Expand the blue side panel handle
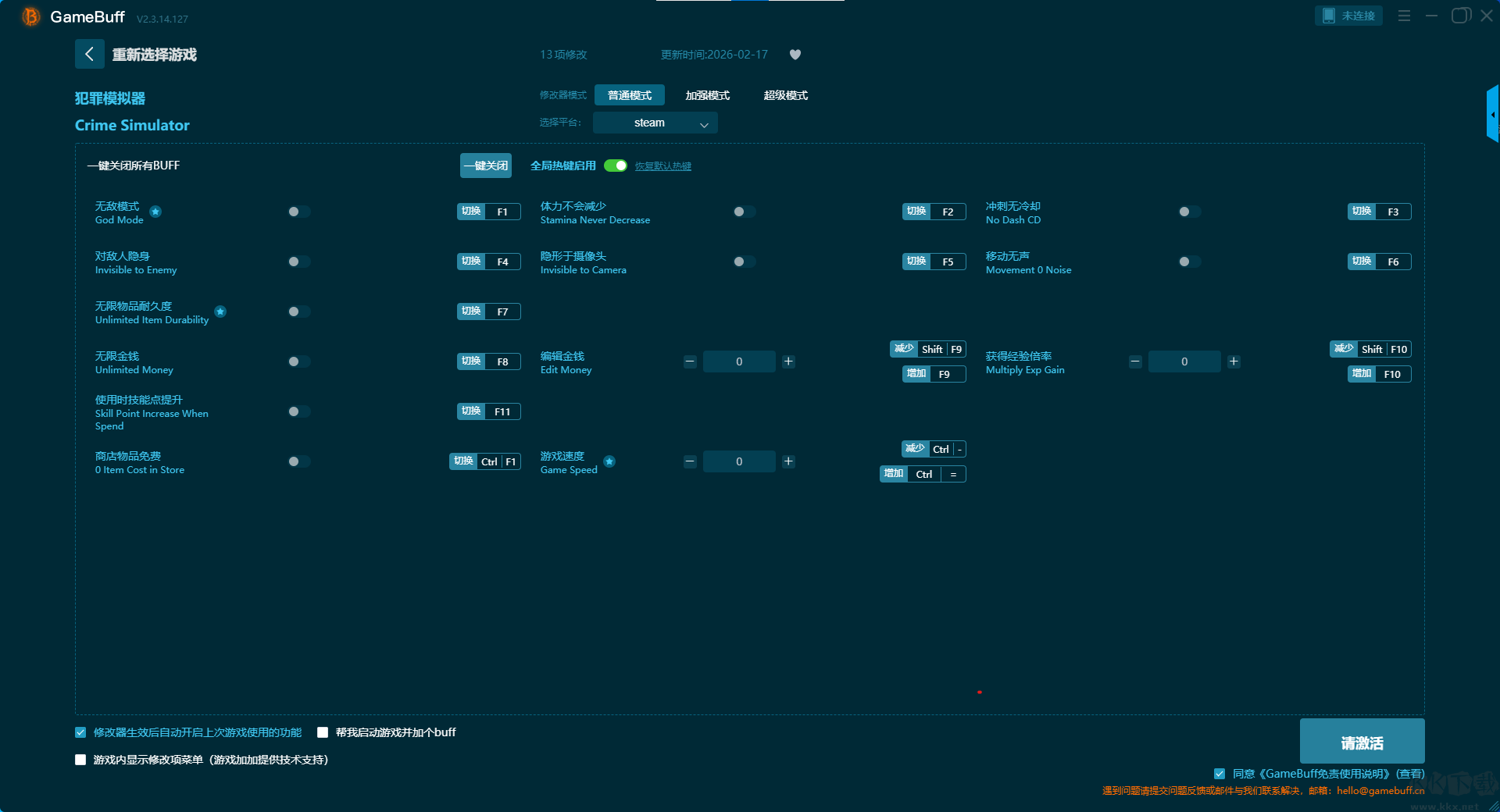1500x812 pixels. tap(1492, 114)
